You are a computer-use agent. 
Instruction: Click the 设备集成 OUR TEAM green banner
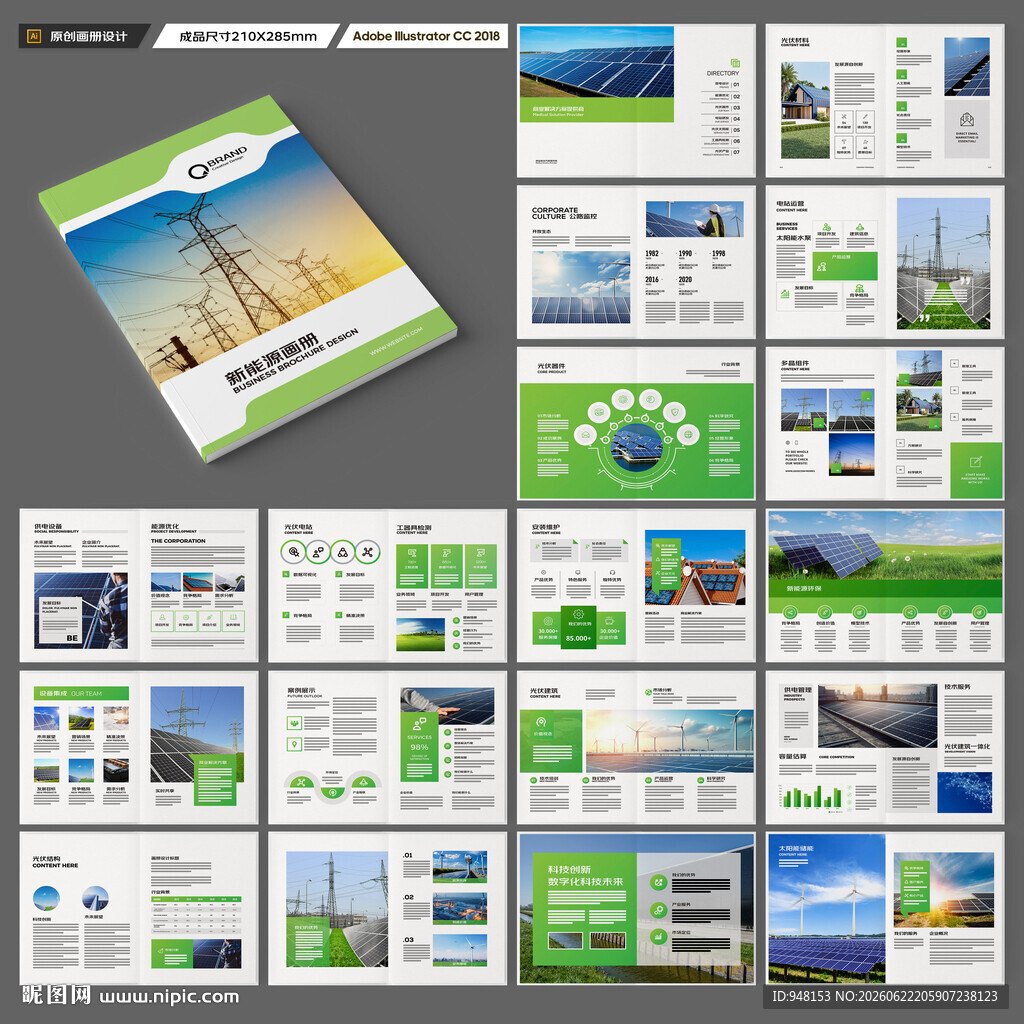[x=81, y=693]
